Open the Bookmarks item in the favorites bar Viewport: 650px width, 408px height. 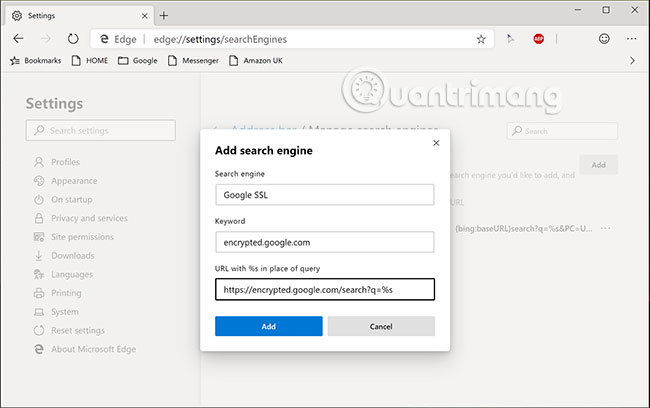(x=36, y=61)
